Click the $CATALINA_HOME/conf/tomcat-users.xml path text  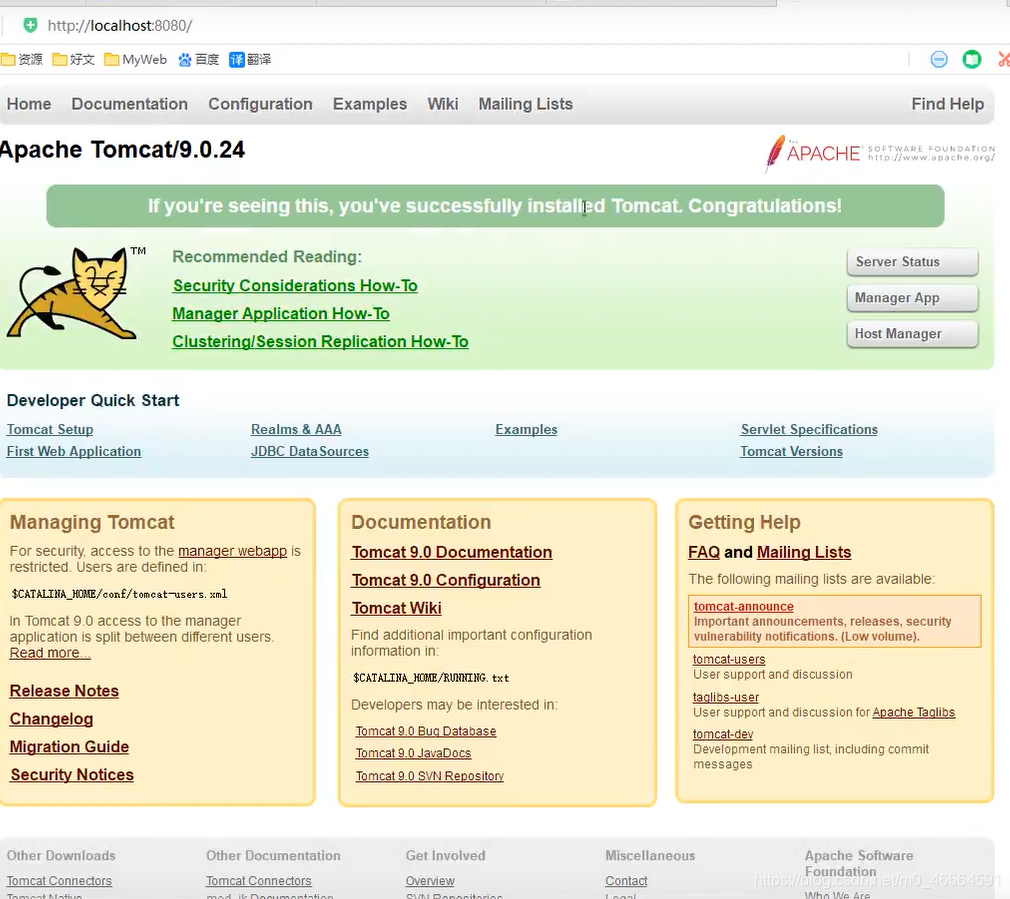click(x=119, y=594)
